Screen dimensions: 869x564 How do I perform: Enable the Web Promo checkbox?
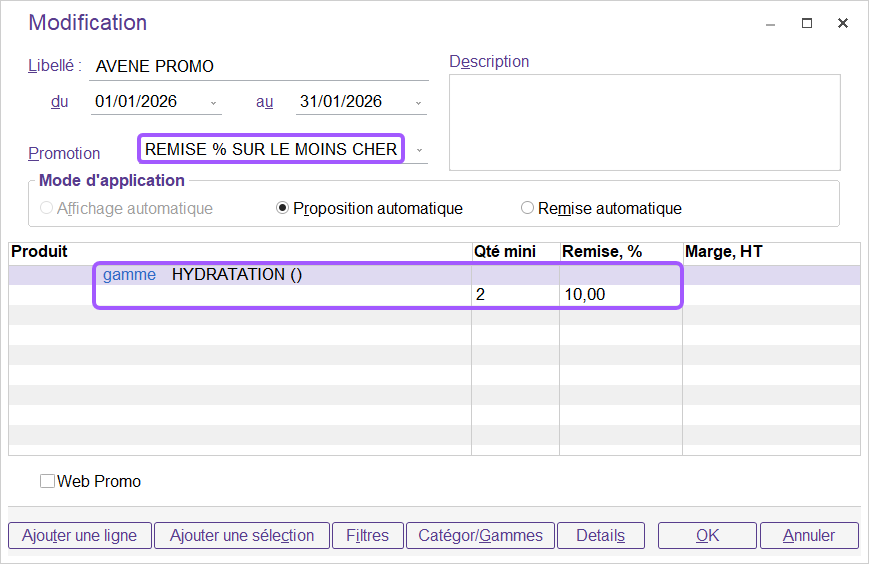(x=47, y=481)
